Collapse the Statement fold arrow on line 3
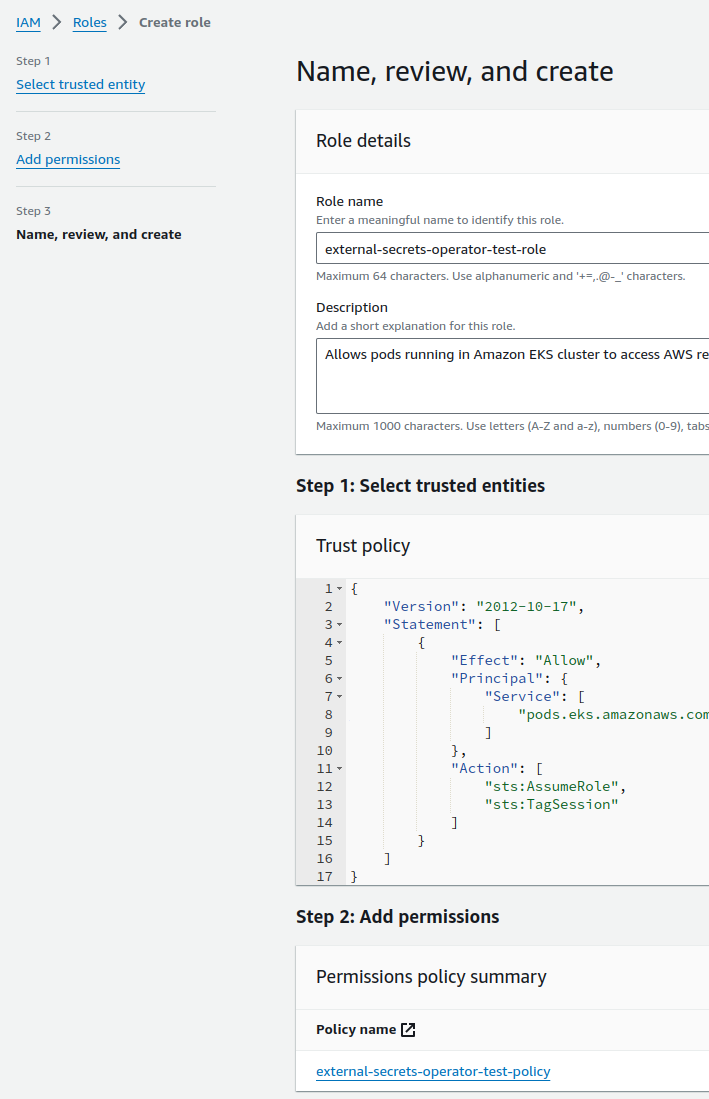 339,624
